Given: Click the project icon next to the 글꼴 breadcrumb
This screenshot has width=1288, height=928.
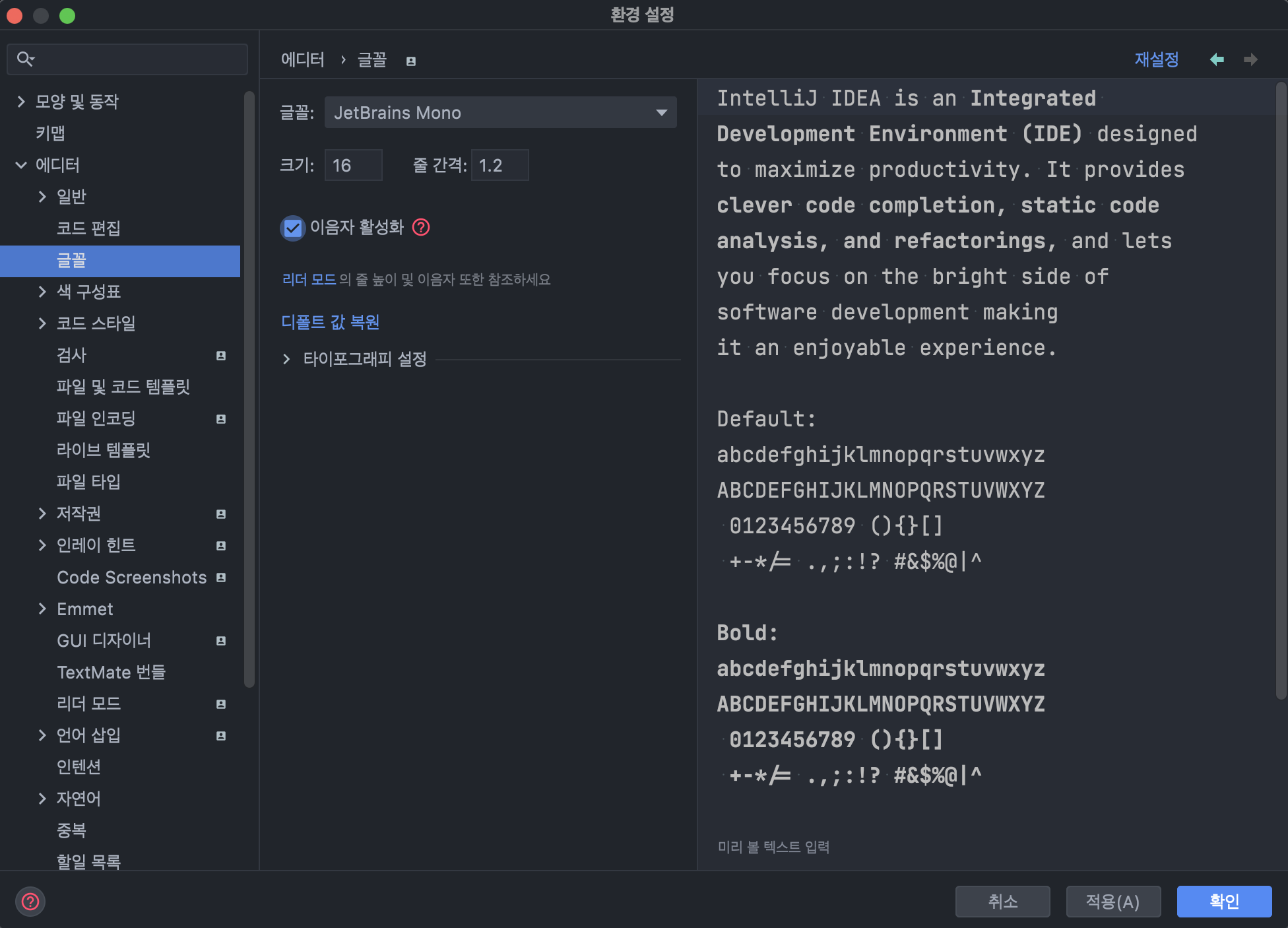Looking at the screenshot, I should 411,61.
